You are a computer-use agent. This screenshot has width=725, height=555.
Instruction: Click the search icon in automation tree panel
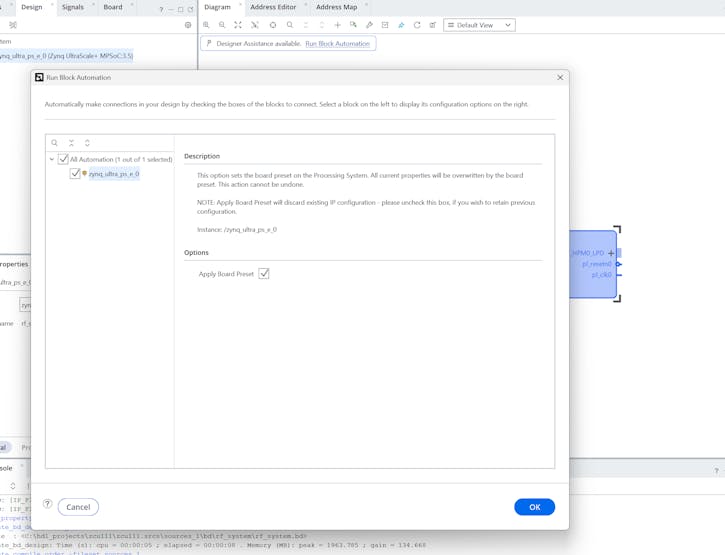[x=55, y=143]
